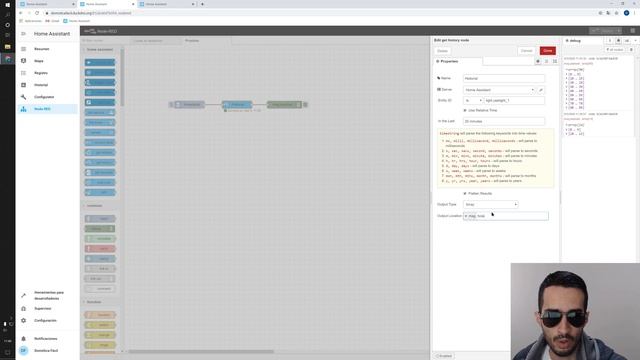This screenshot has height=360, width=640.
Task: Click the pencil icon to edit server
Action: pyautogui.click(x=541, y=90)
